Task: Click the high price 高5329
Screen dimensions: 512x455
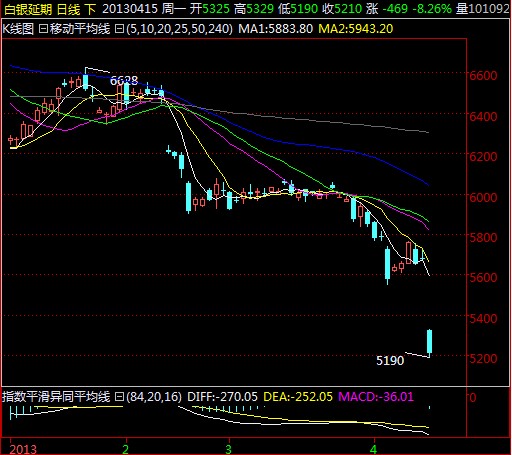Action: click(254, 9)
